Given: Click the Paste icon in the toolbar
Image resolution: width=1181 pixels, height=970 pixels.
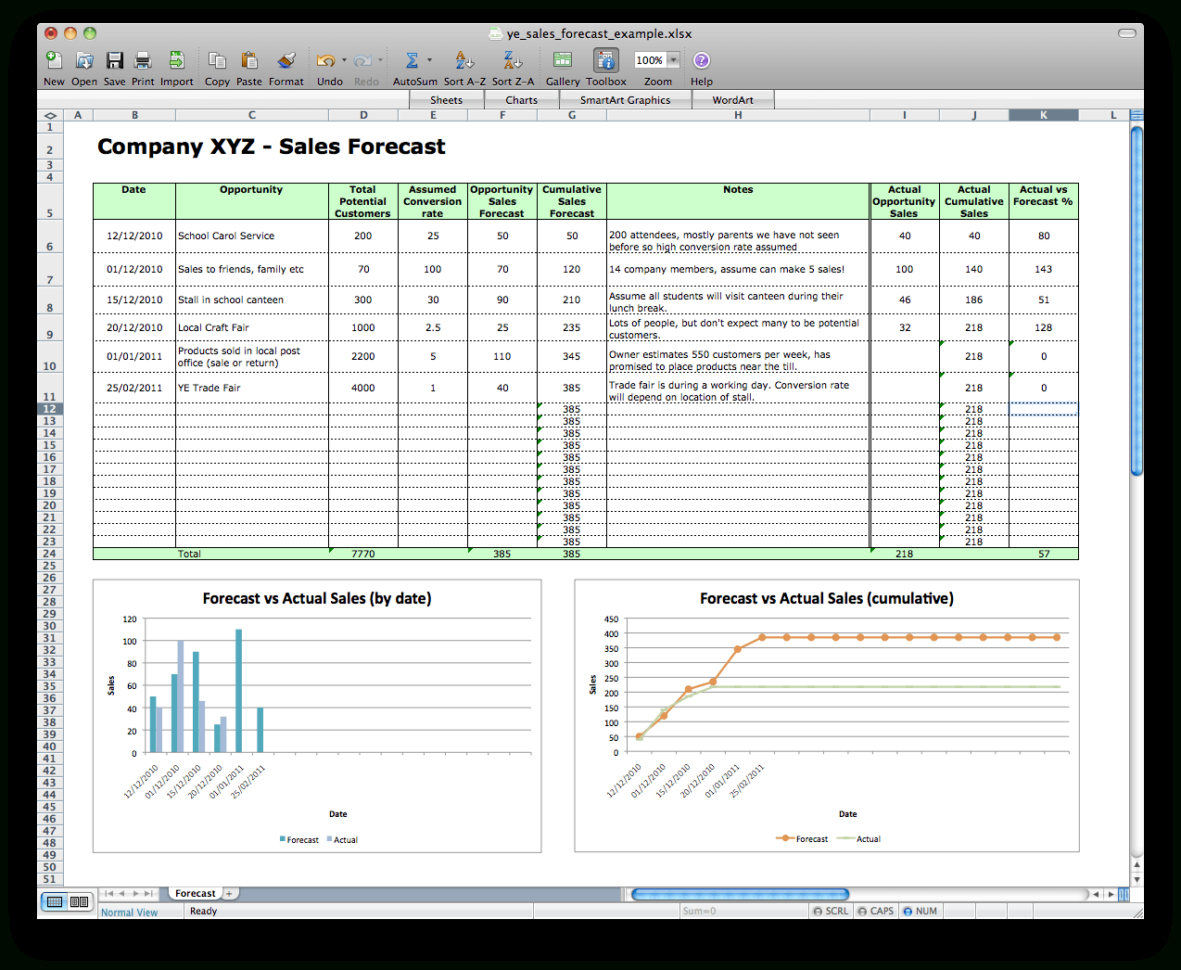Looking at the screenshot, I should pos(248,60).
